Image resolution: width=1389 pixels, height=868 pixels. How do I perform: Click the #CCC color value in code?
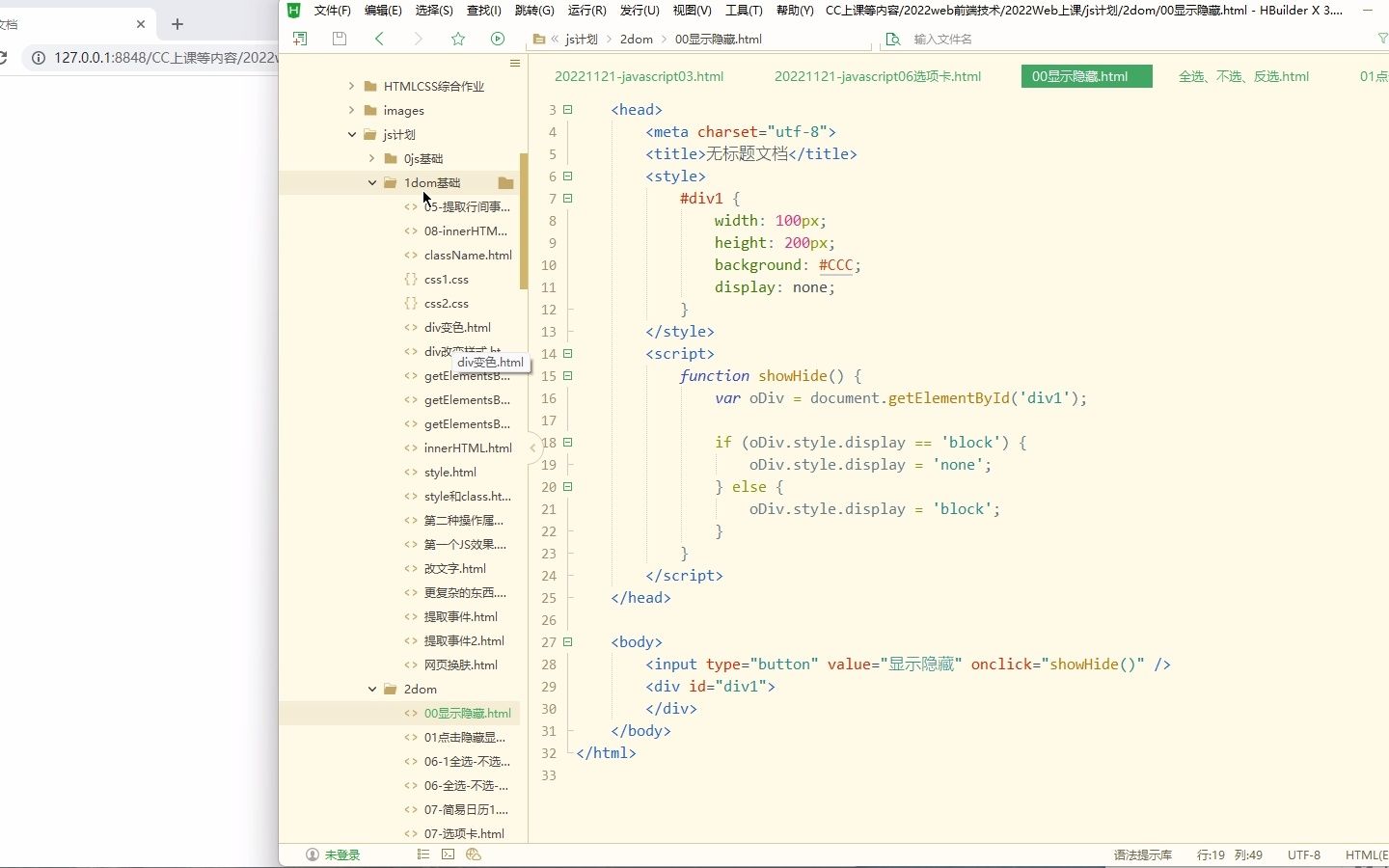835,265
